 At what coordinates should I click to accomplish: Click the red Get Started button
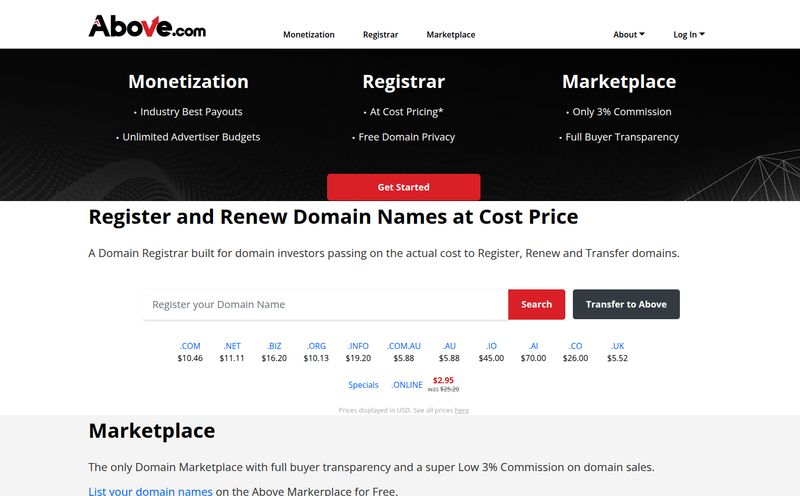[x=404, y=187]
